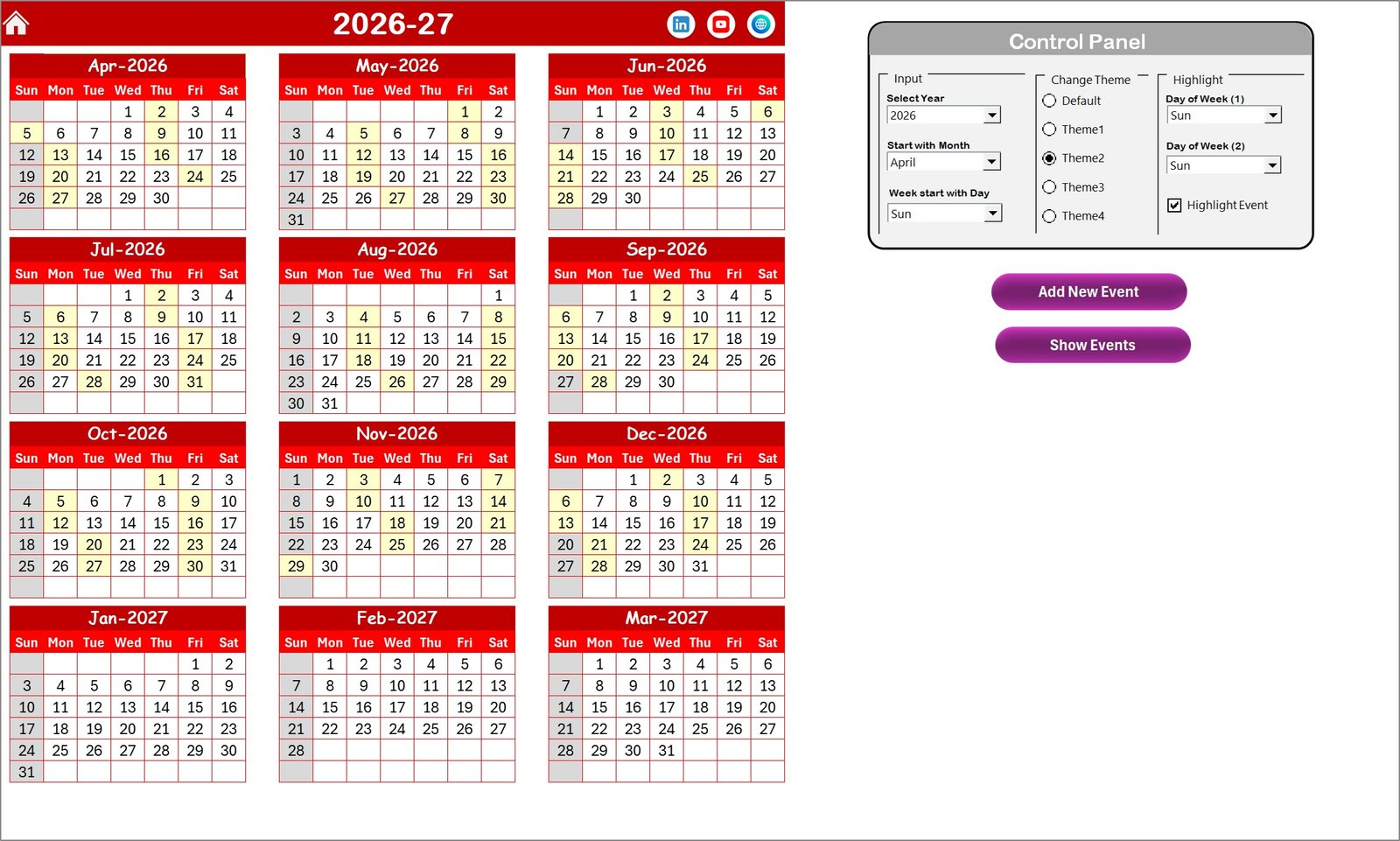This screenshot has height=841, width=1400.
Task: Select the Theme3 radio button
Action: [1049, 186]
